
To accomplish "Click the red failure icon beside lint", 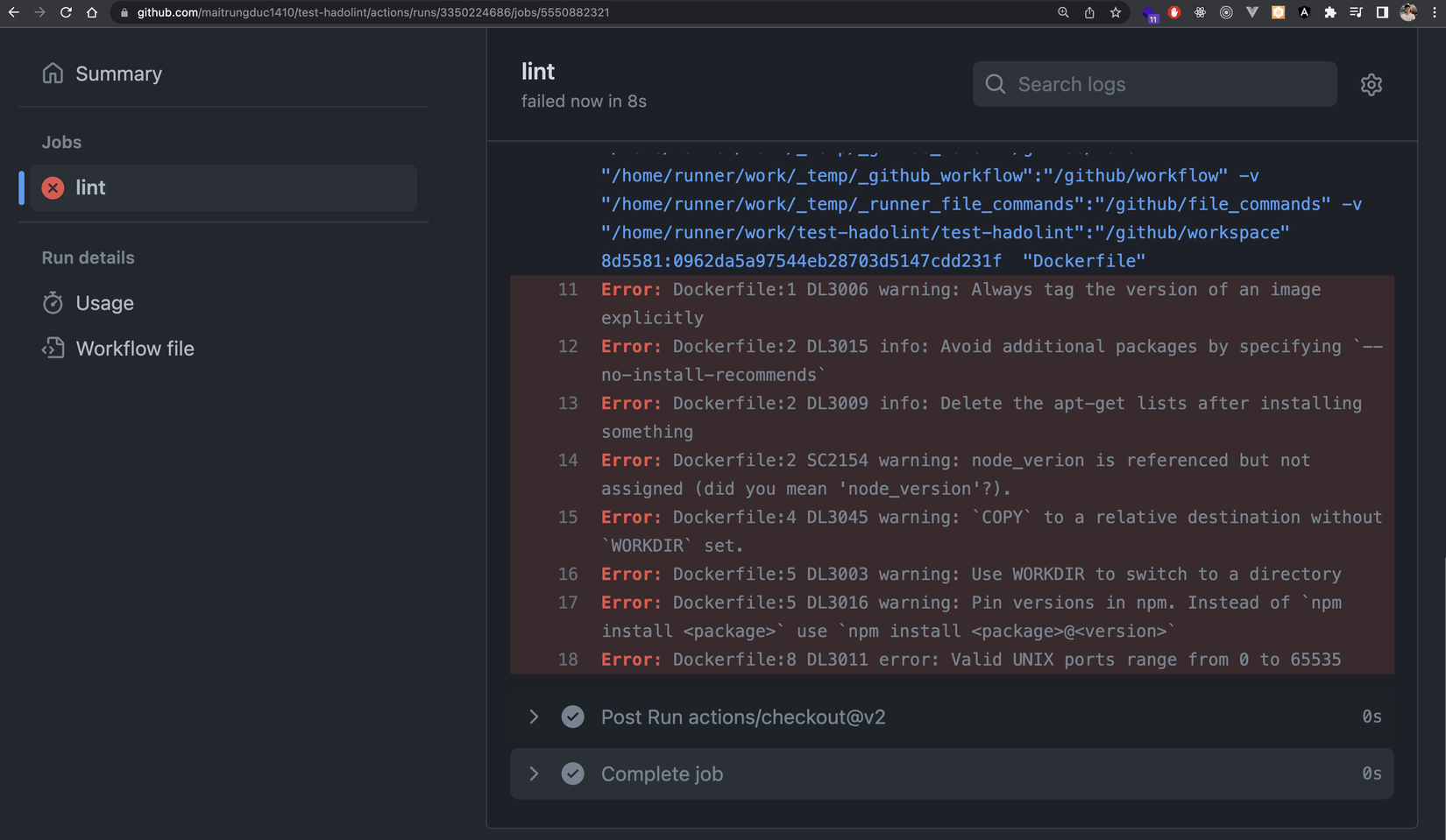I will click(53, 187).
